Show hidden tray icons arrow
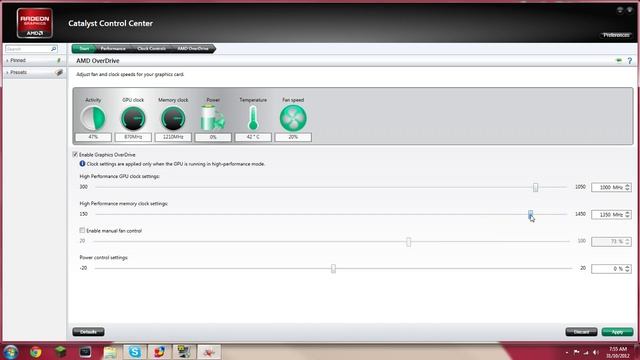640x360 pixels. click(567, 352)
